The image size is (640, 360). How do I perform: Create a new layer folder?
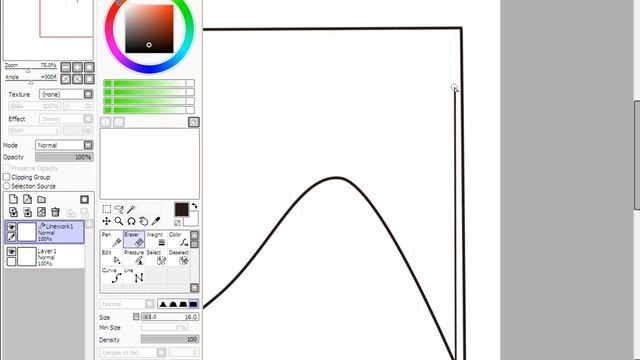[x=41, y=199]
